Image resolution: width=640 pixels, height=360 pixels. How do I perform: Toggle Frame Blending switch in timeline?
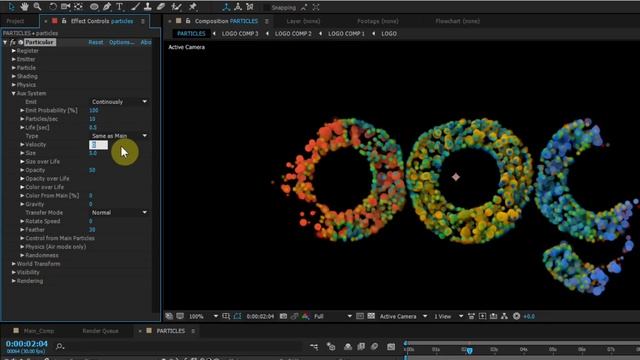click(x=361, y=347)
